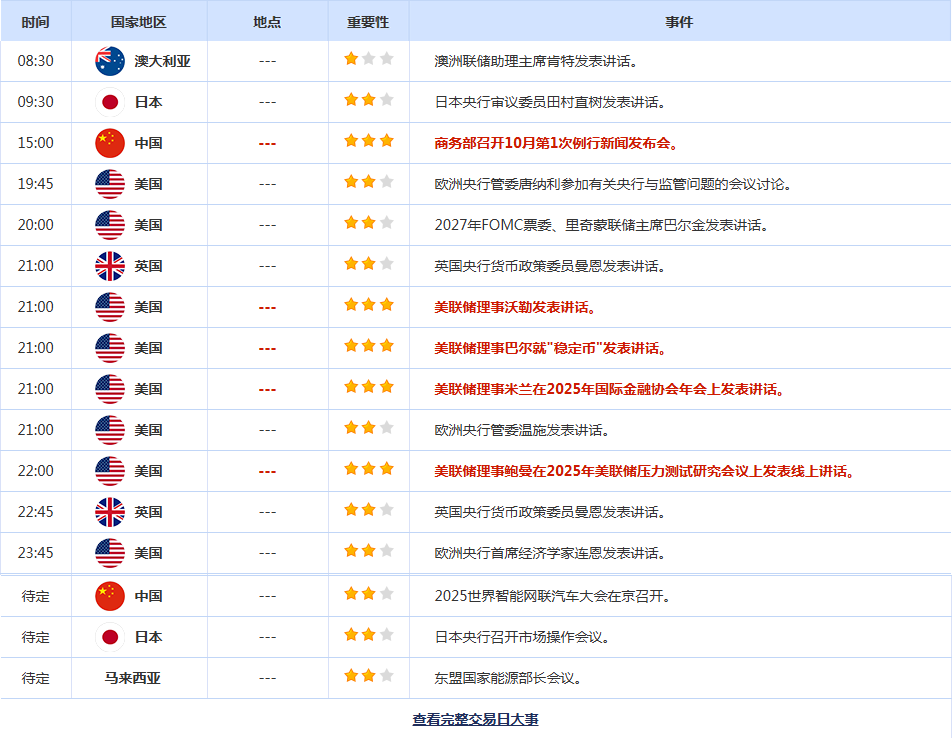Click the 国家地区 column header
The image size is (952, 738).
click(x=139, y=21)
